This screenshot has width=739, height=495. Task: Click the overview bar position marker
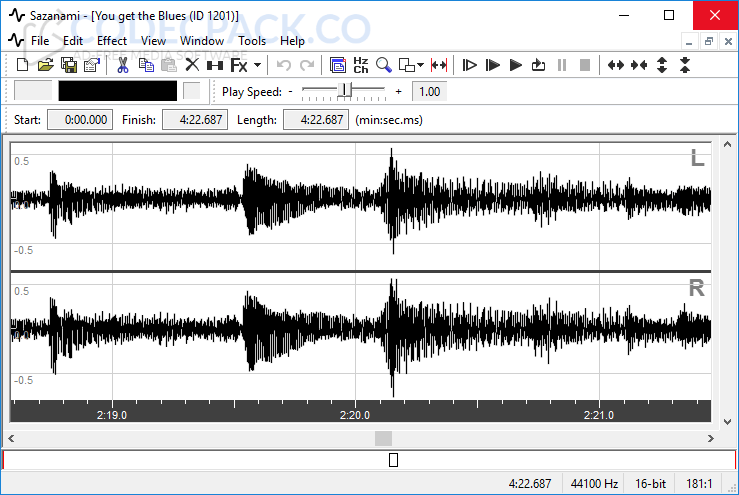tap(394, 460)
